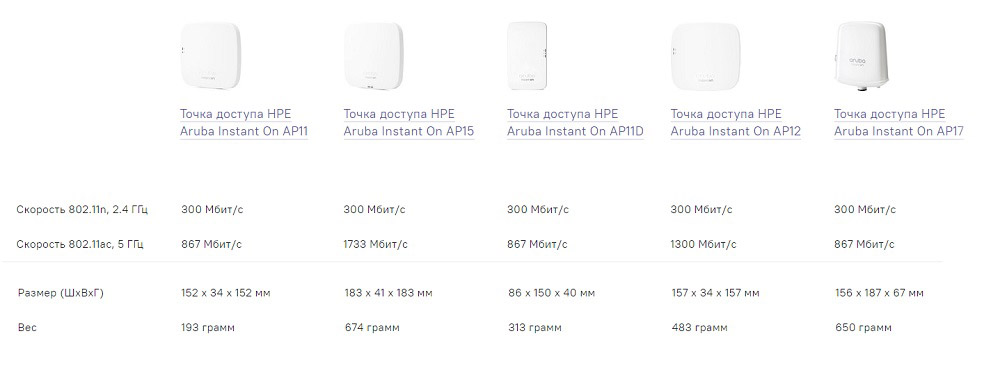Click the 193 грамм weight value
The width and height of the screenshot is (1000, 370).
pos(208,327)
